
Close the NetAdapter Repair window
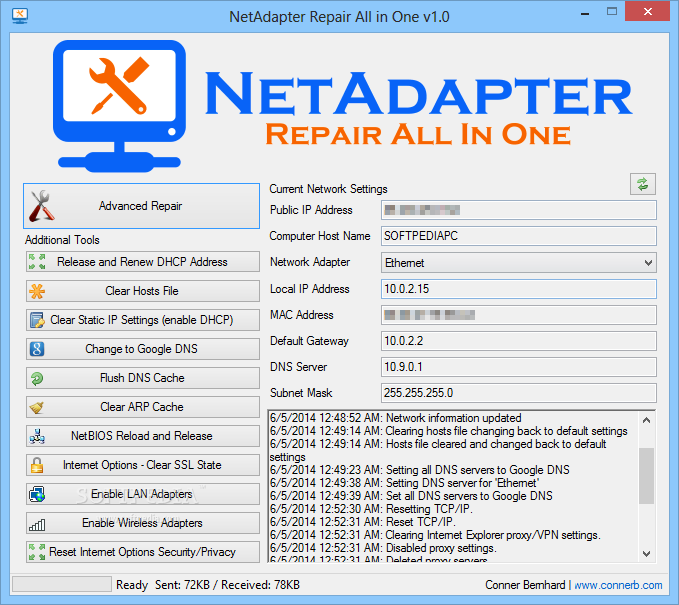pyautogui.click(x=647, y=12)
